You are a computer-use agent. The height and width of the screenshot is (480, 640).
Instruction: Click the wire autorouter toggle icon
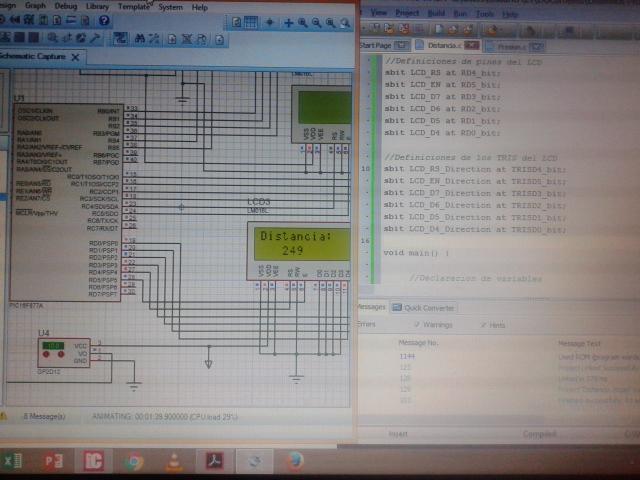[x=120, y=38]
